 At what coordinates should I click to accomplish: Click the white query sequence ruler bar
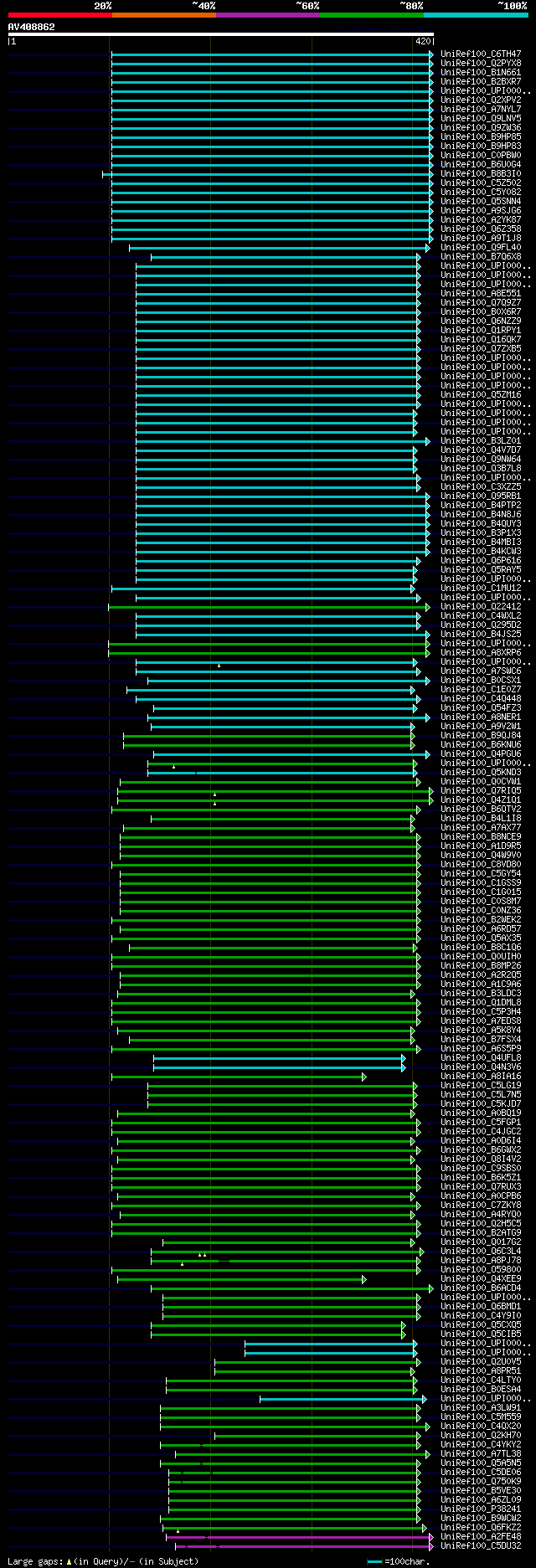click(x=221, y=34)
